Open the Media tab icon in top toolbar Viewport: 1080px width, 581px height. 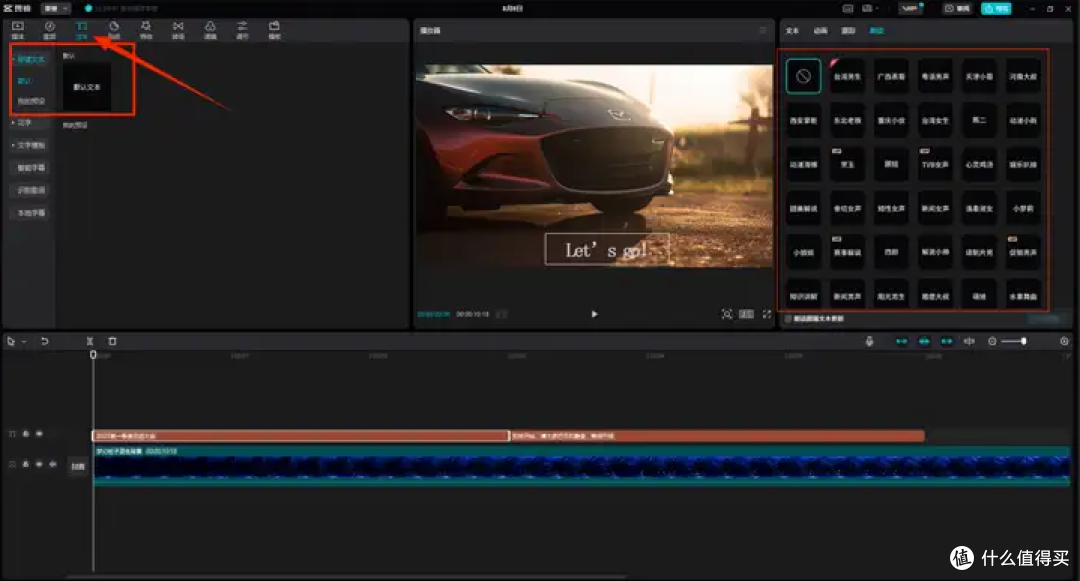click(18, 30)
